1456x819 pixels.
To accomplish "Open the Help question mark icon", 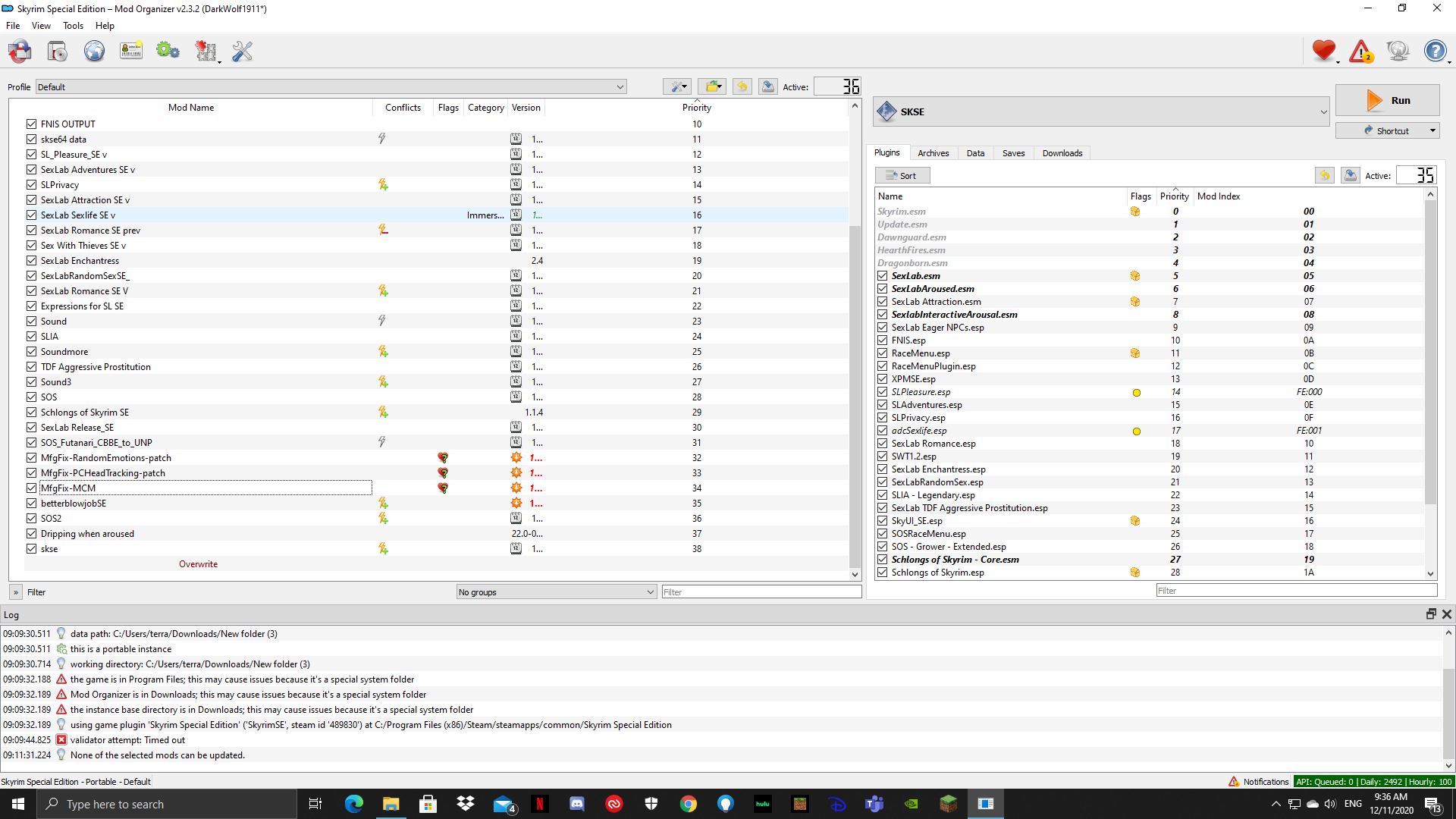I will click(x=1435, y=52).
